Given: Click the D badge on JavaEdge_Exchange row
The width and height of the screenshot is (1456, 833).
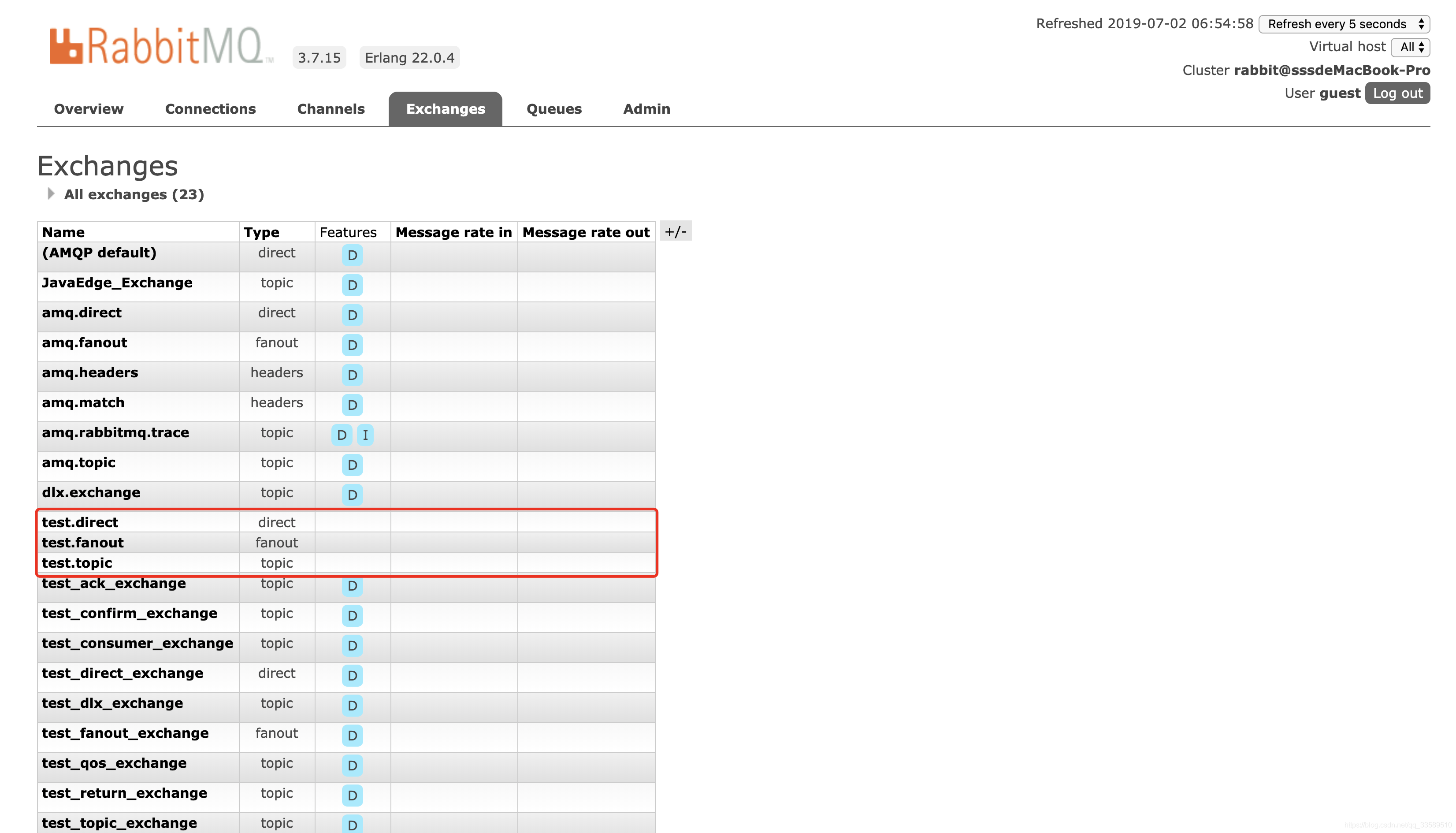Looking at the screenshot, I should [x=352, y=285].
